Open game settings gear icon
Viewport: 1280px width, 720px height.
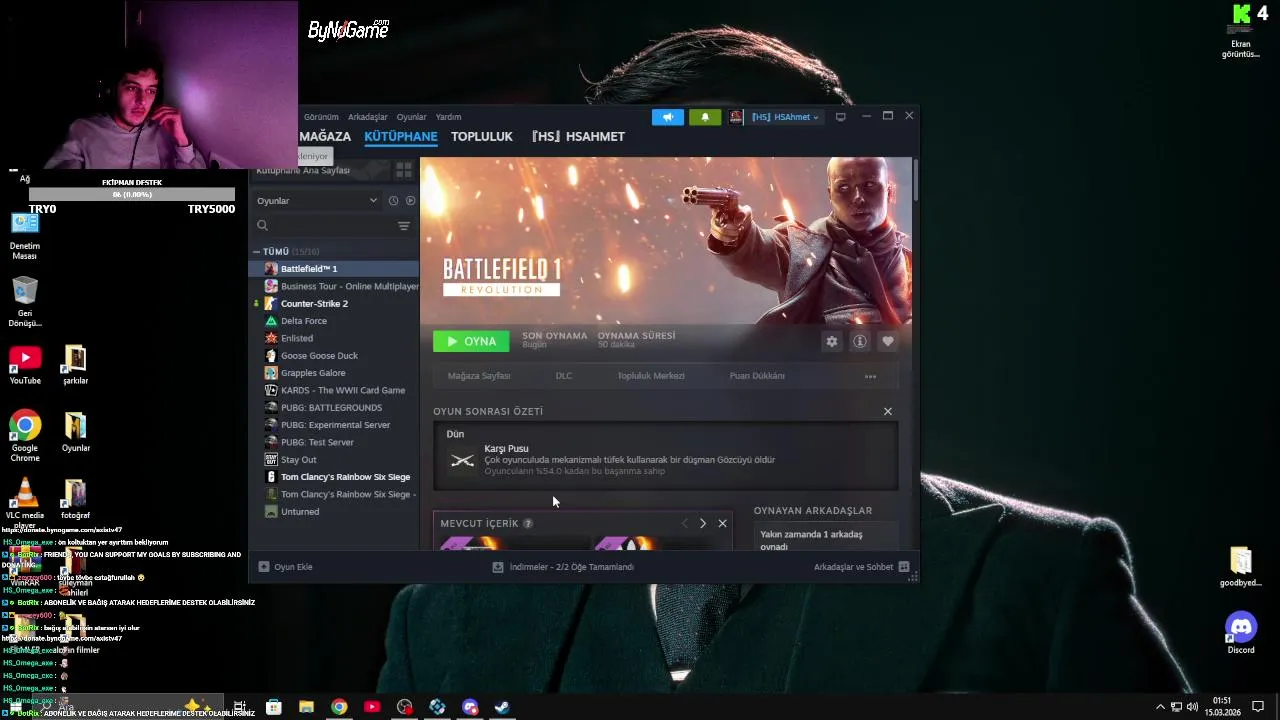point(831,341)
